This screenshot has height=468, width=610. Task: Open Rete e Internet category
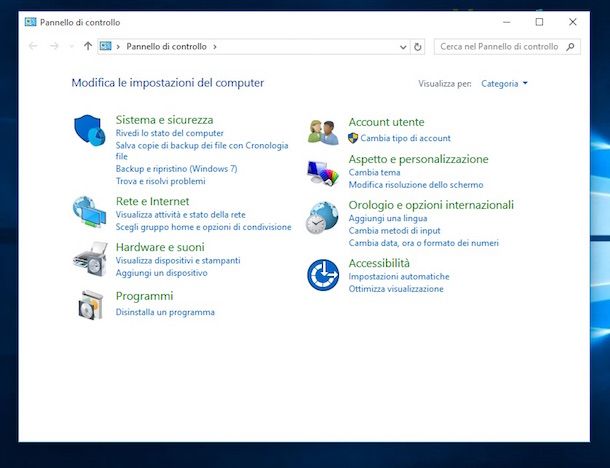point(152,201)
